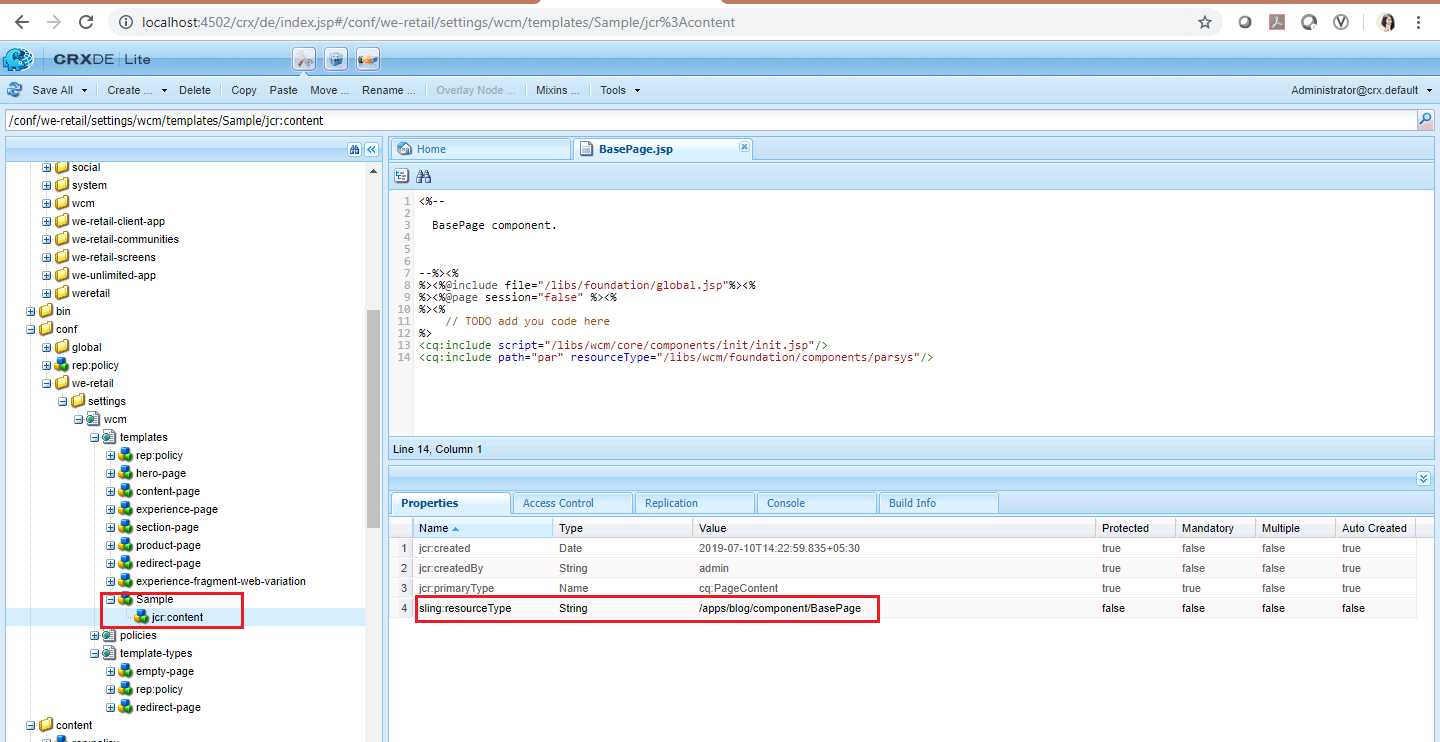The image size is (1440, 742).
Task: Click Move ... in the toolbar
Action: tap(329, 90)
